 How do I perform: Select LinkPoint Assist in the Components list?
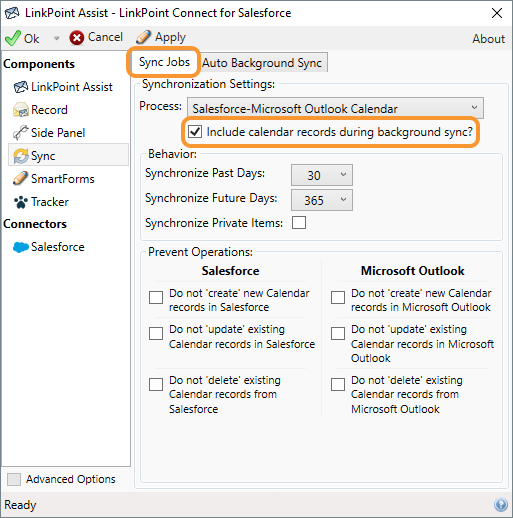(x=72, y=87)
